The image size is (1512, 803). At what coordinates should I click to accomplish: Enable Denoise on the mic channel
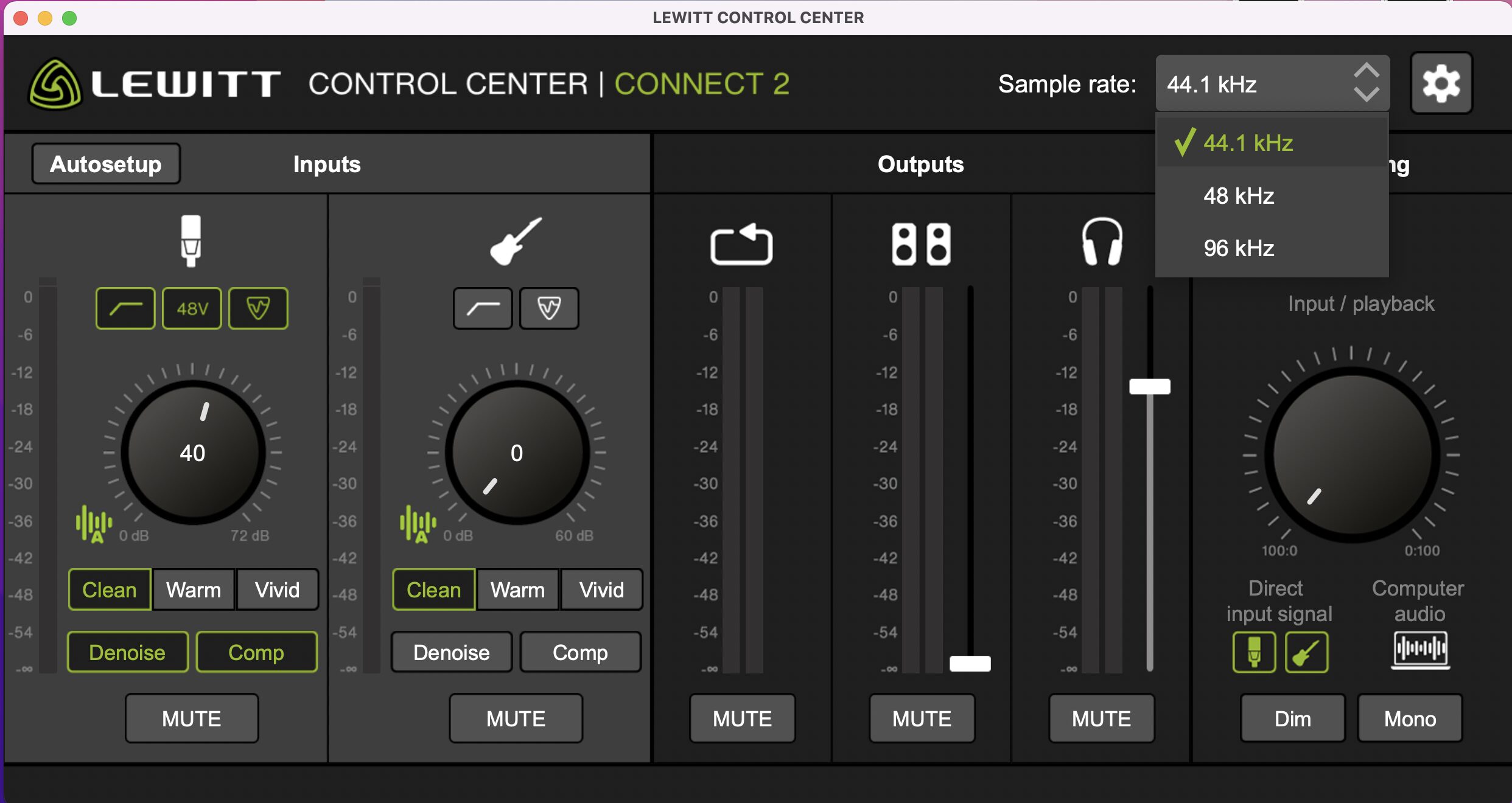(127, 652)
